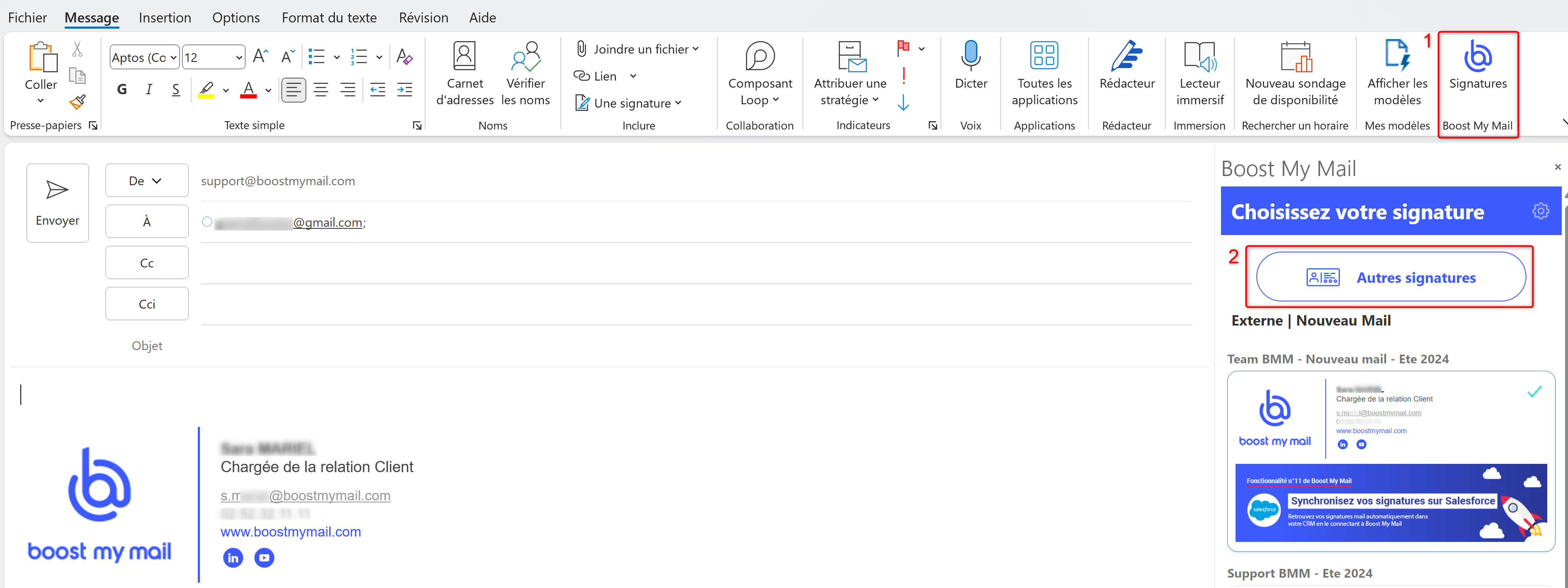Decrease the paragraph indent

[378, 90]
